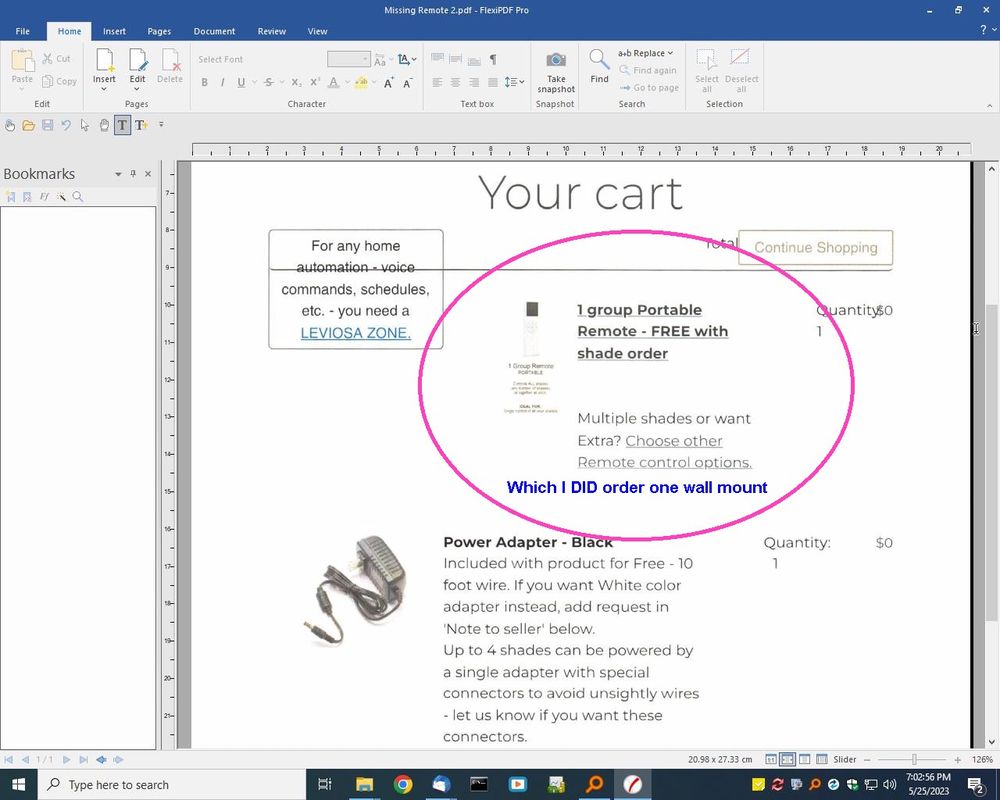Screen dimensions: 1000x800
Task: Open the File menu
Action: 23,31
